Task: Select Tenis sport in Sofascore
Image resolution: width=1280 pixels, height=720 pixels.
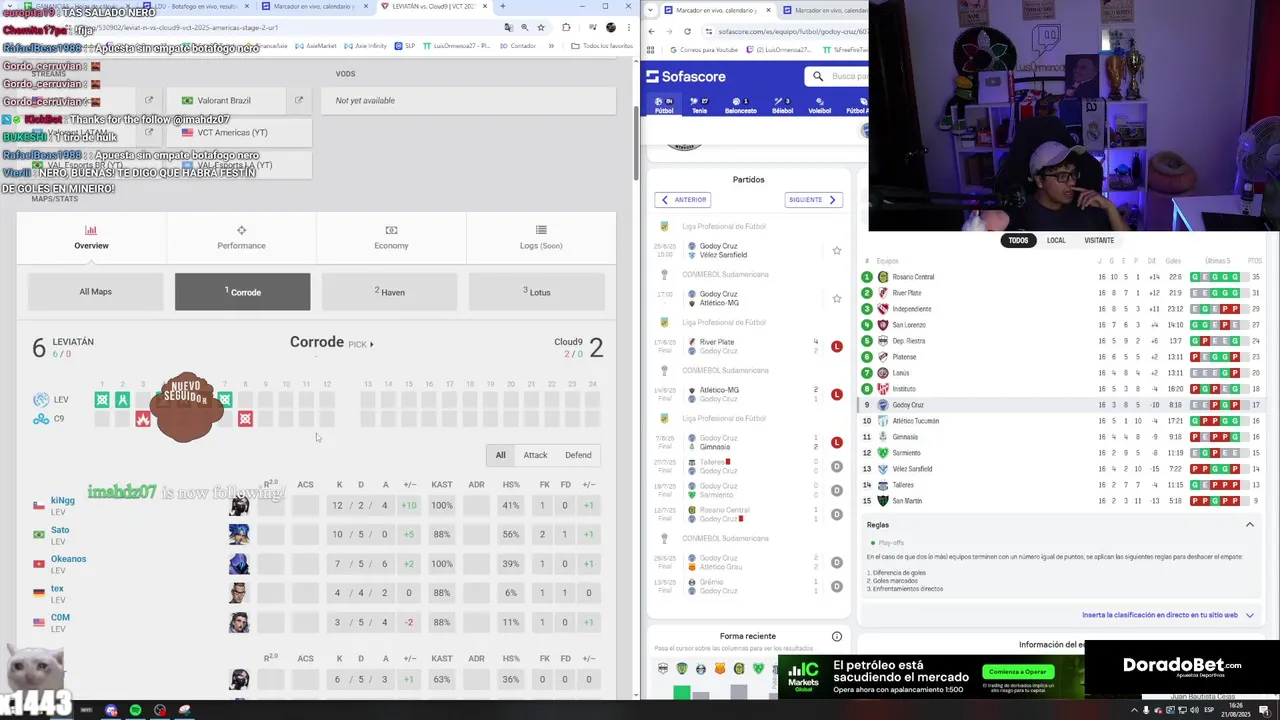Action: 699,105
